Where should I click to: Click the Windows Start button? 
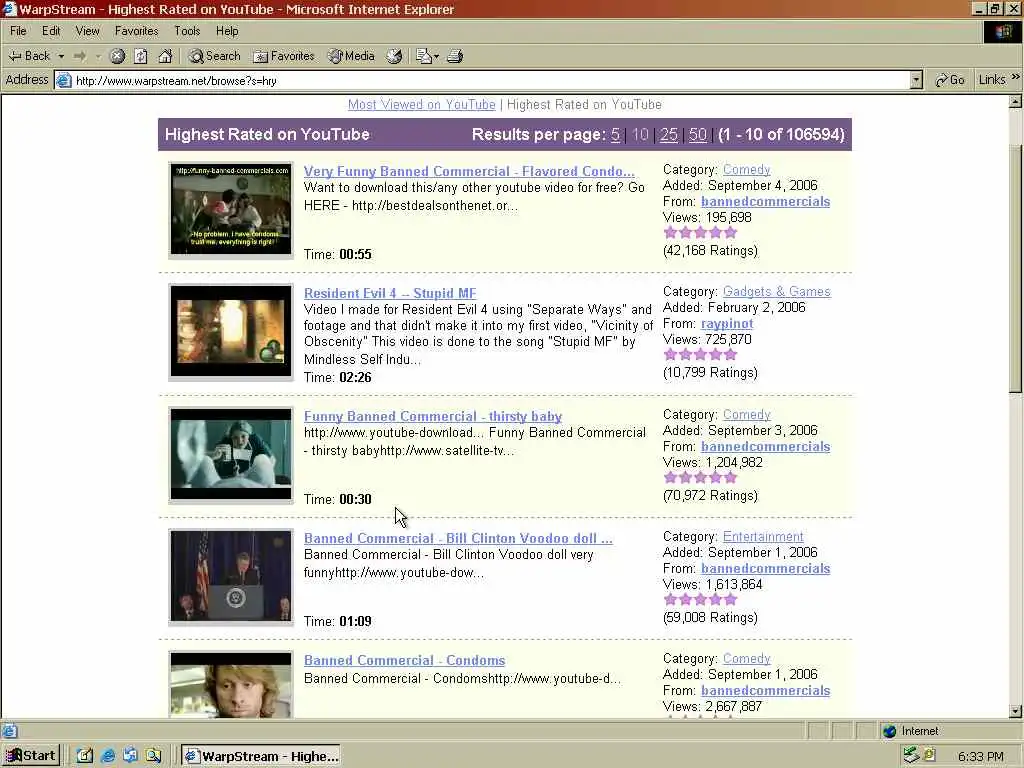pos(31,756)
